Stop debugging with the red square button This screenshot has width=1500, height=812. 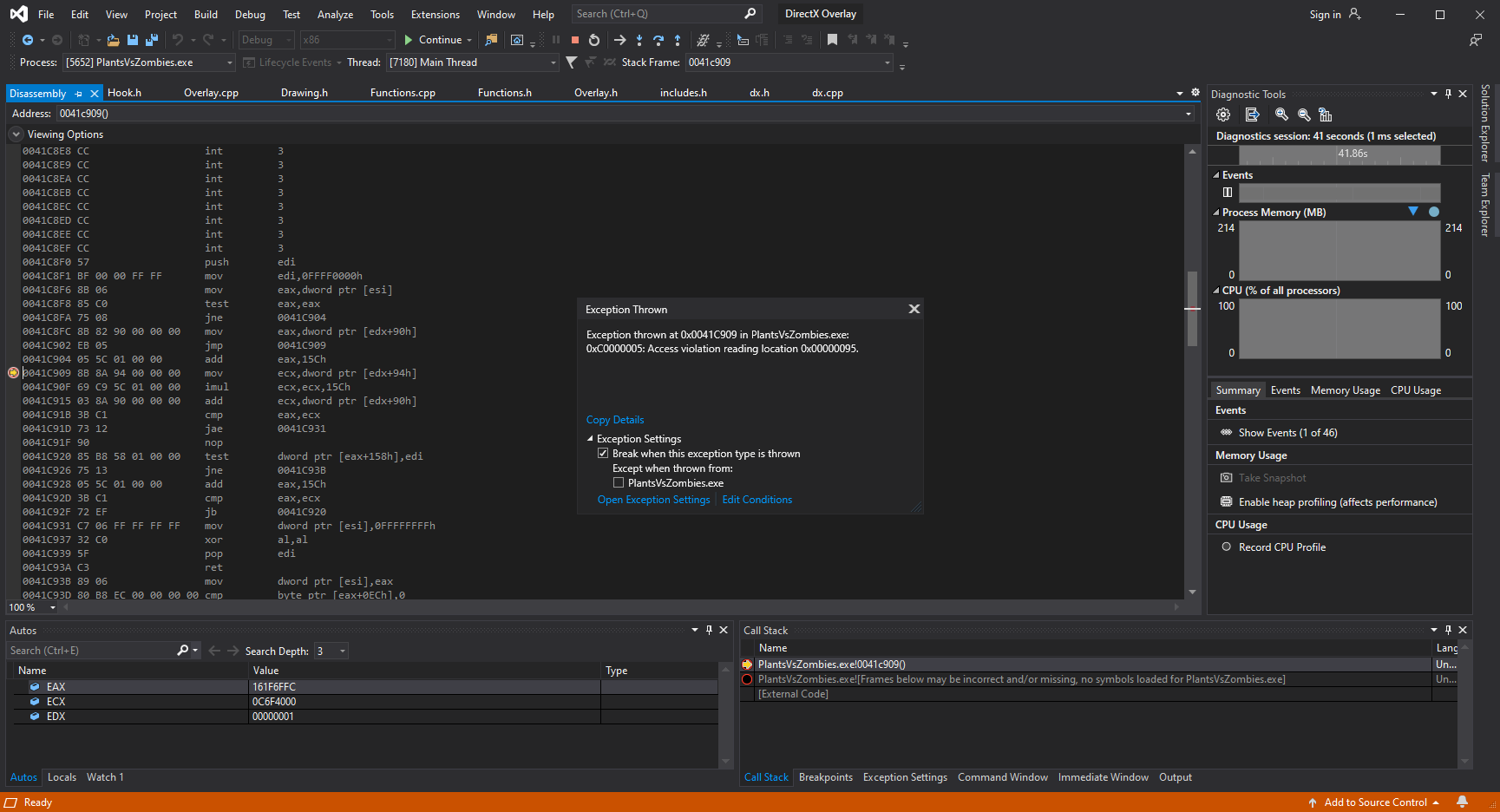[x=574, y=40]
